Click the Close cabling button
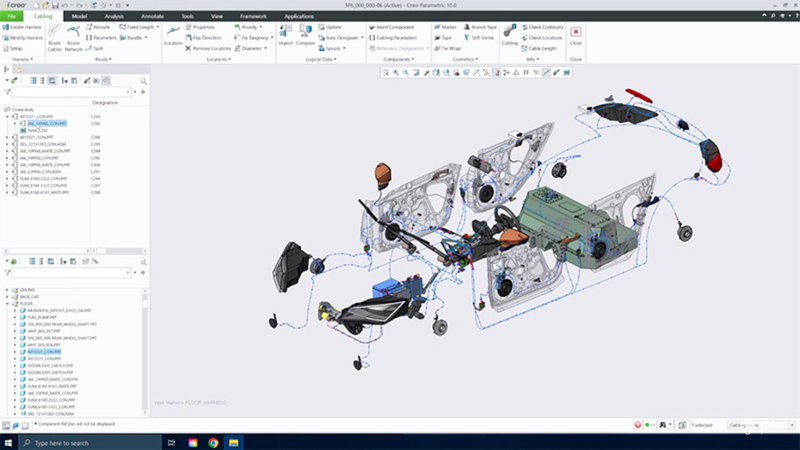The height and width of the screenshot is (450, 800). click(x=576, y=36)
